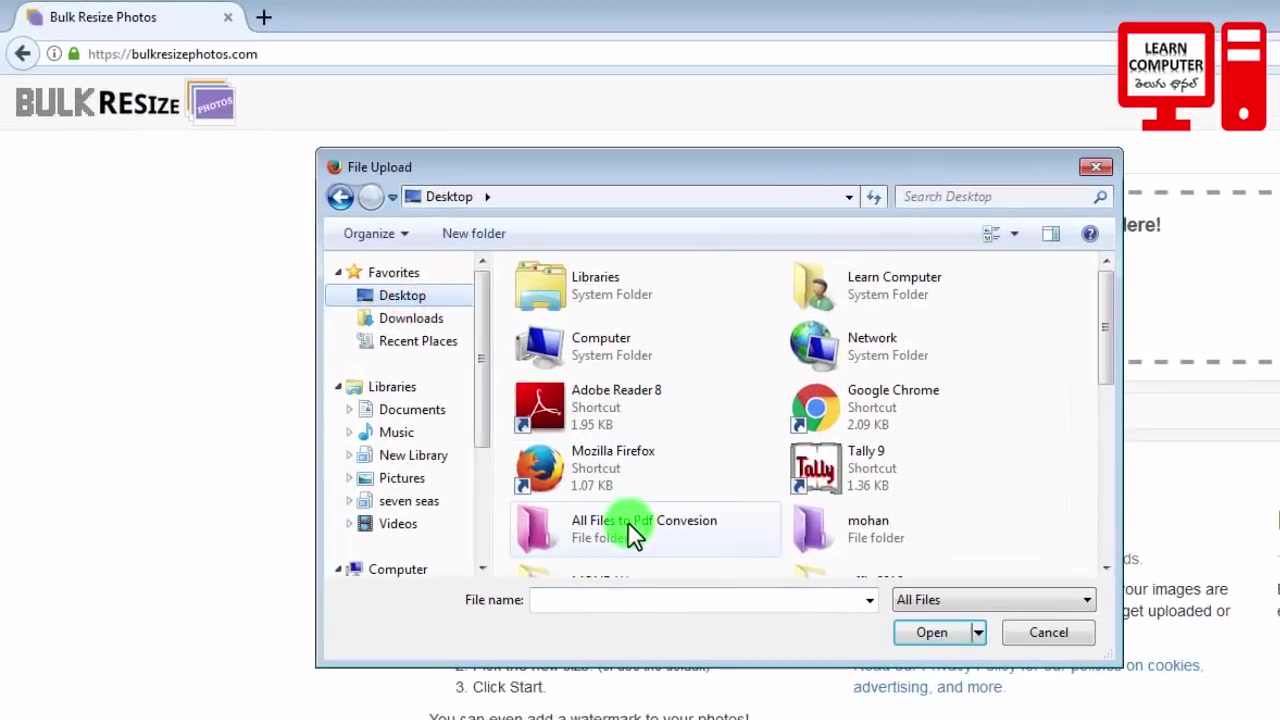Click the Open button's split arrow
The height and width of the screenshot is (720, 1280).
978,633
